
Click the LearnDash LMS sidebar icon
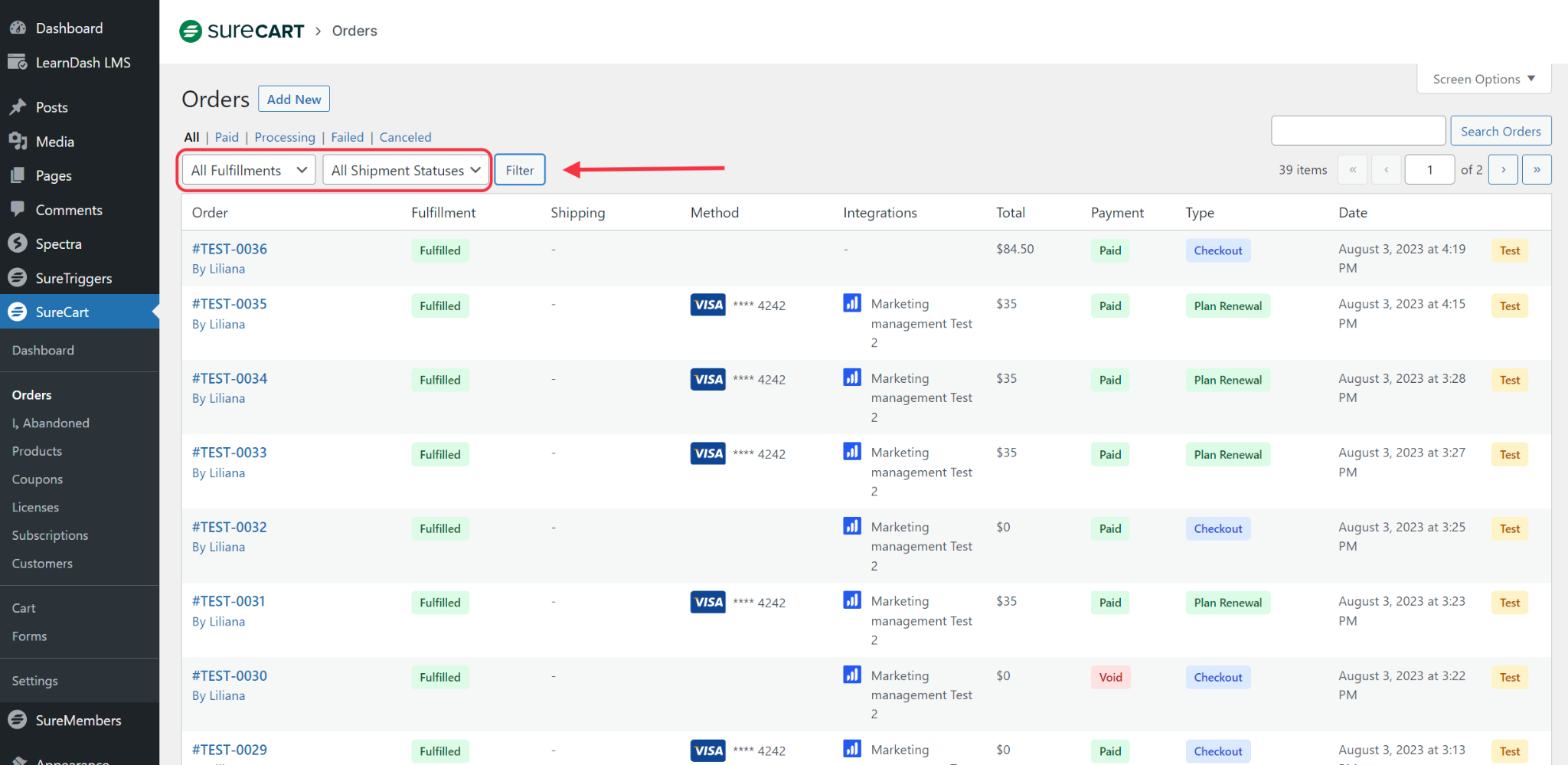[18, 62]
